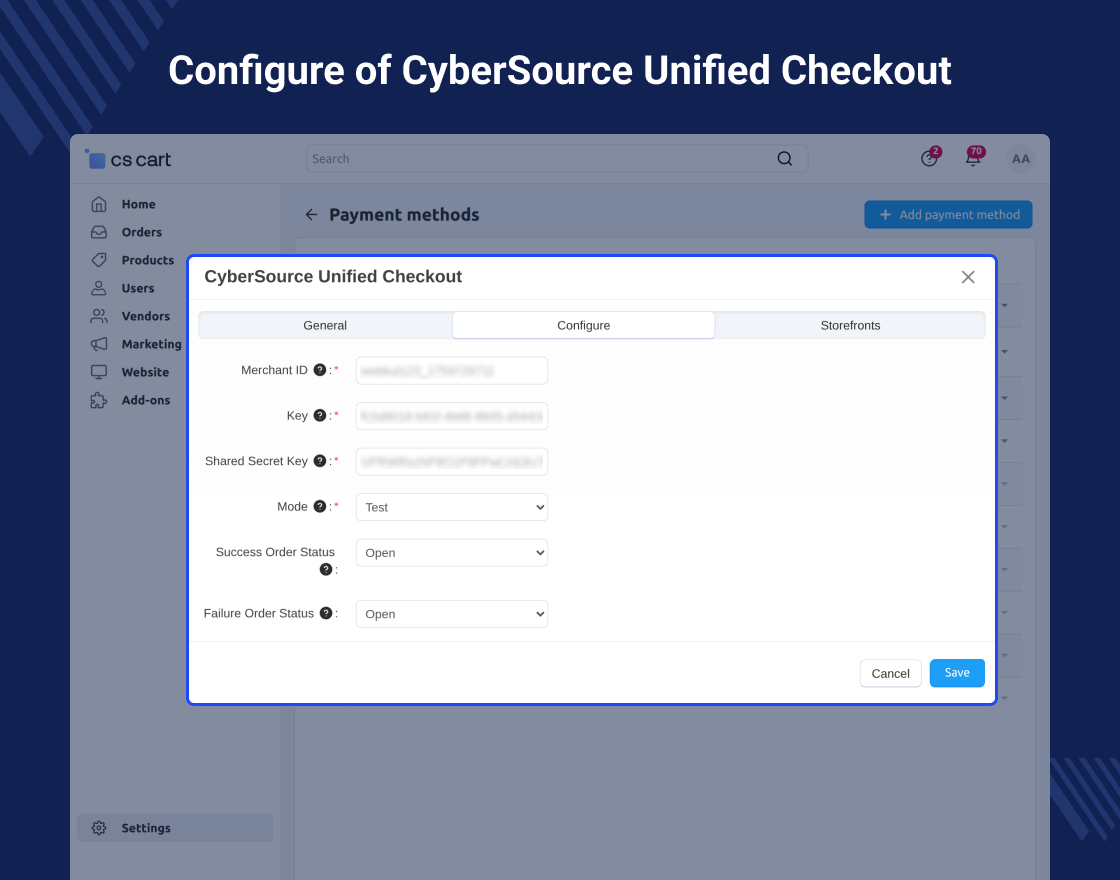Screen dimensions: 1120x880
Task: Expand the Success Order Status dropdown
Action: point(452,553)
